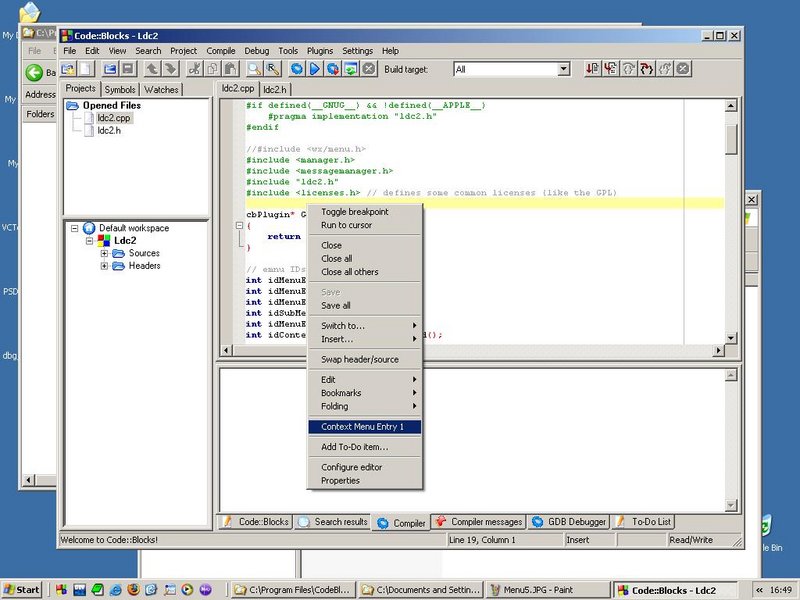Click the Undo arrow toolbar icon

152,69
